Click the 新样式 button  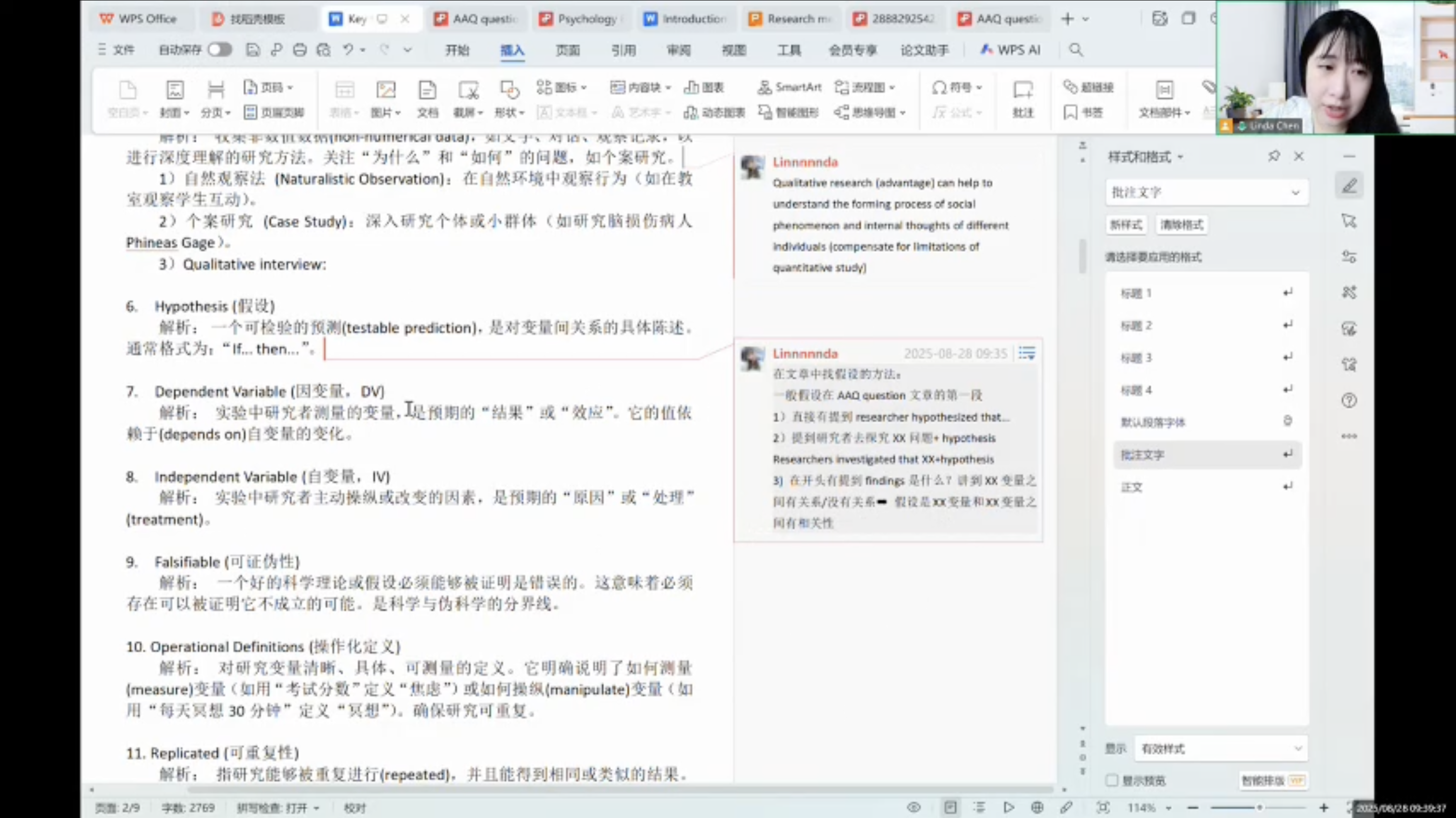pyautogui.click(x=1126, y=224)
